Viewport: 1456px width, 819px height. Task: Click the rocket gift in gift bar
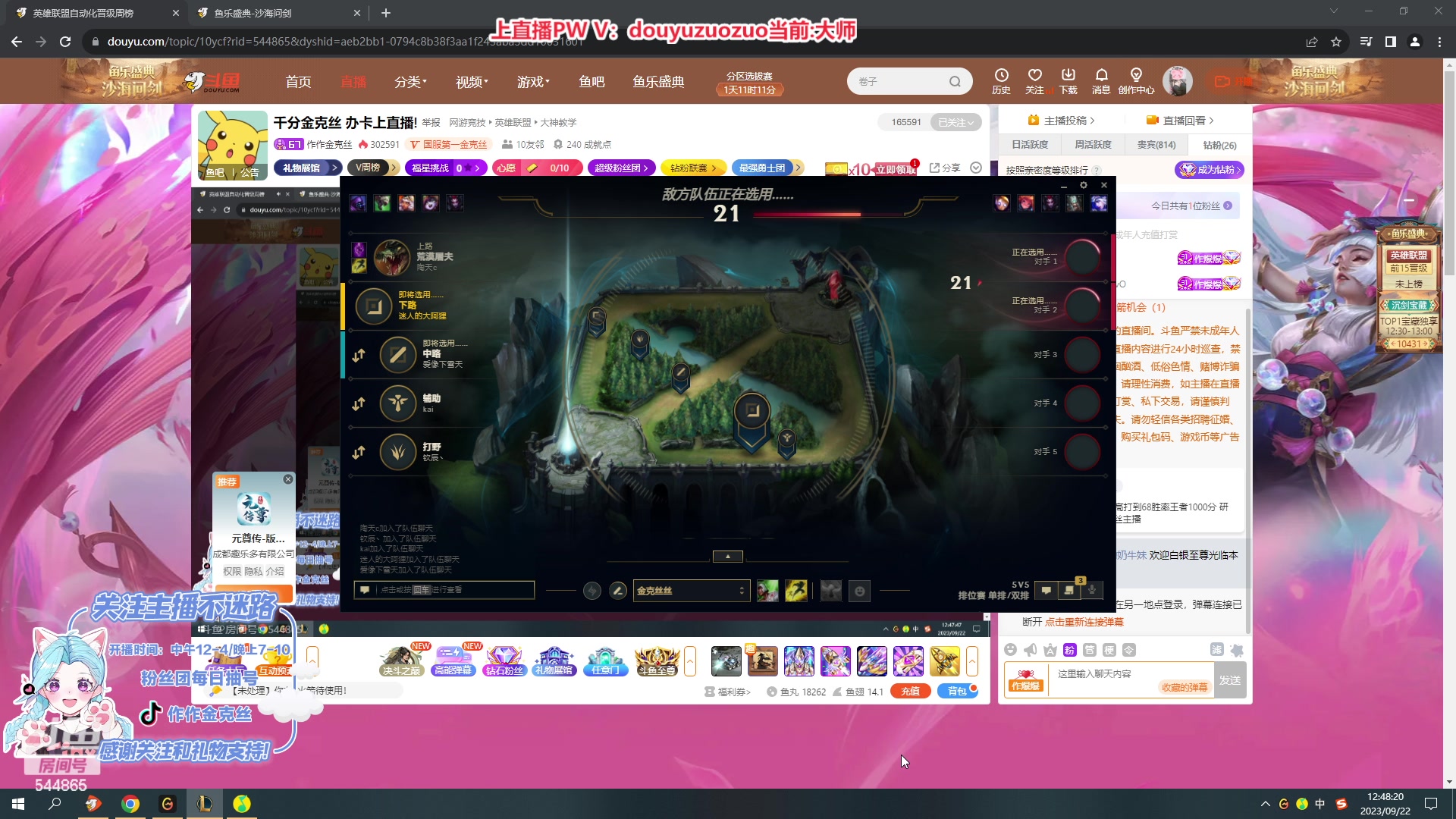coord(945,661)
